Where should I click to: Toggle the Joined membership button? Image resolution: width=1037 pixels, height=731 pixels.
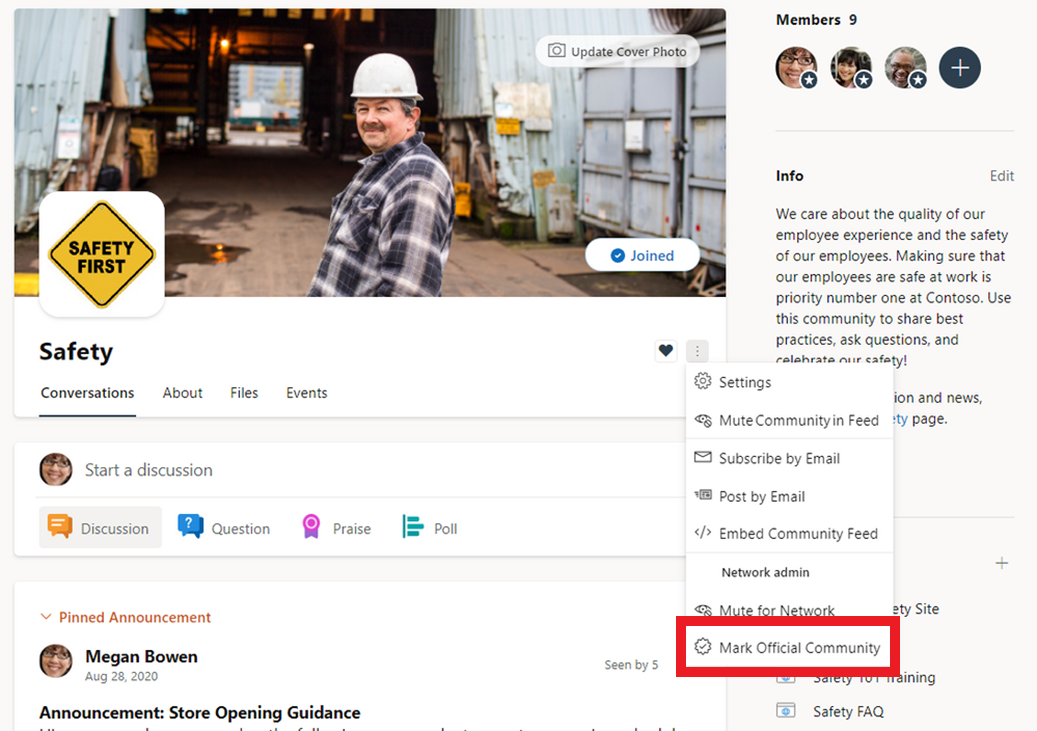(x=642, y=255)
